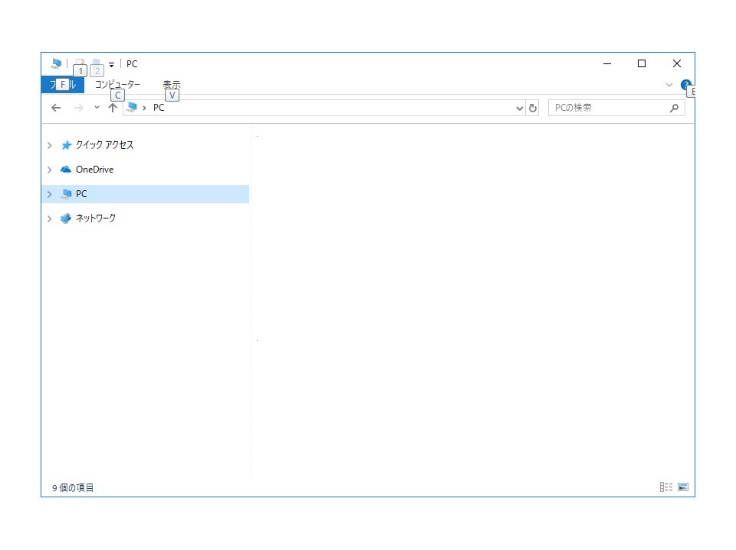Expand the ネットワーク node

point(49,219)
